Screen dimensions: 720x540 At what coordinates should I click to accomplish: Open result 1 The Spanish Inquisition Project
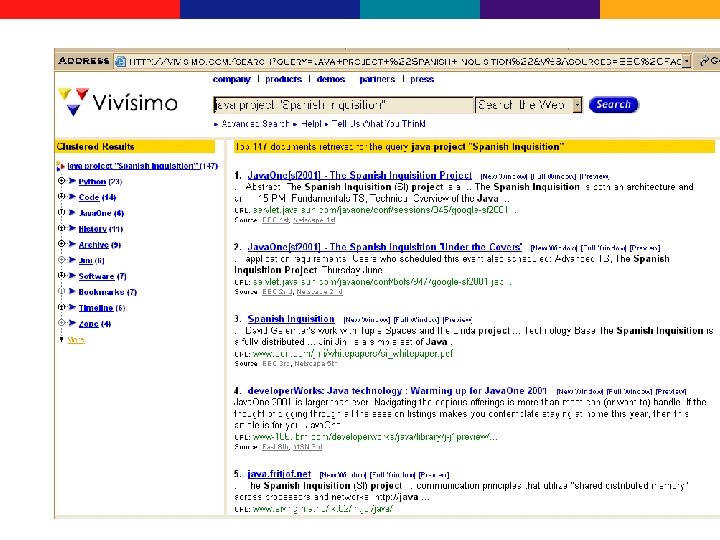point(360,175)
